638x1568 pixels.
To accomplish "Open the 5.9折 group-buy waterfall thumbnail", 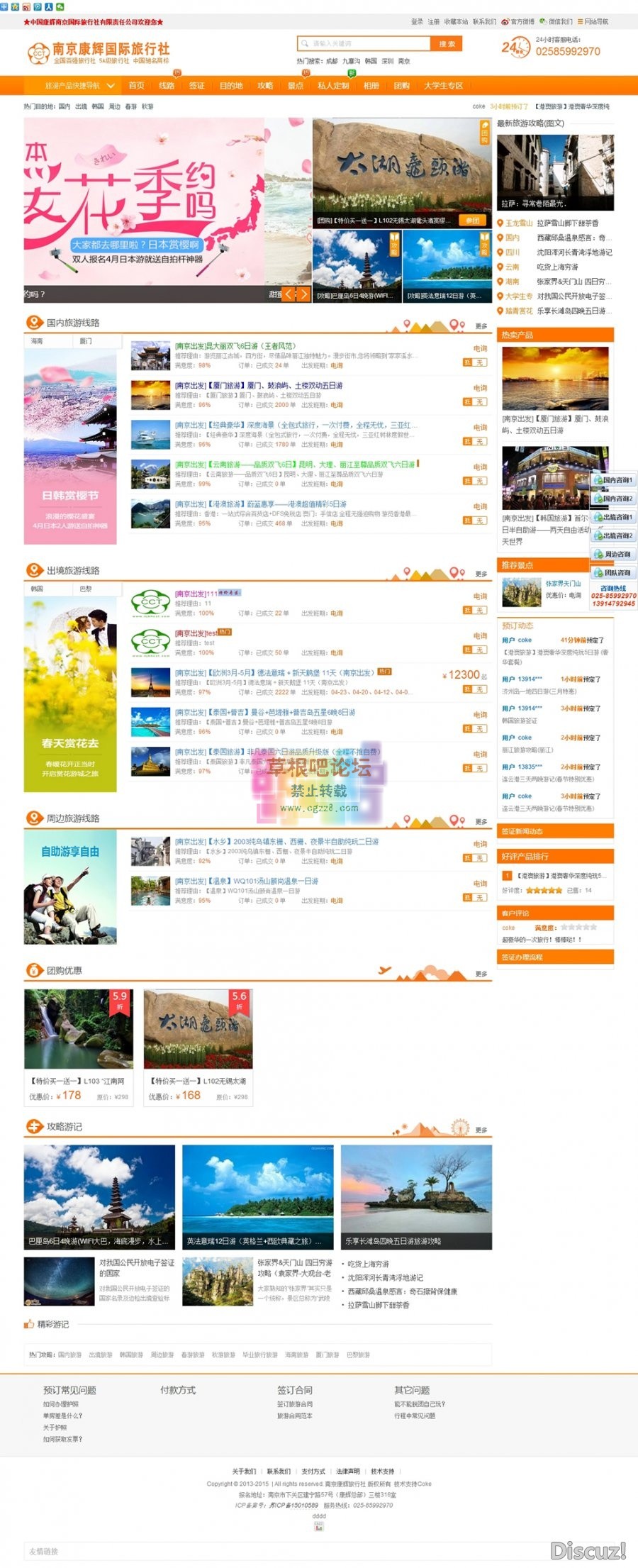I will tap(79, 1029).
